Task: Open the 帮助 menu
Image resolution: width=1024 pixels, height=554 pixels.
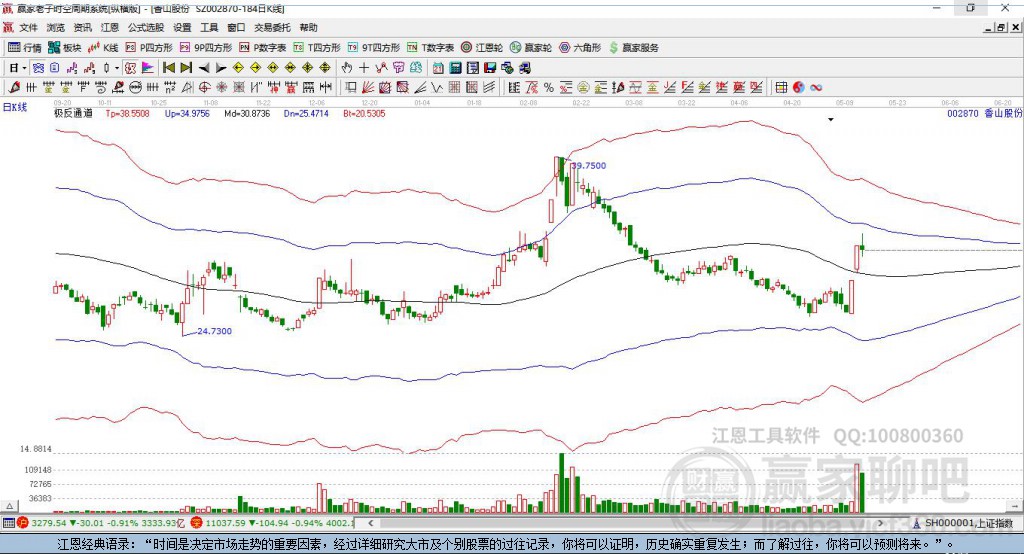Action: pyautogui.click(x=308, y=27)
